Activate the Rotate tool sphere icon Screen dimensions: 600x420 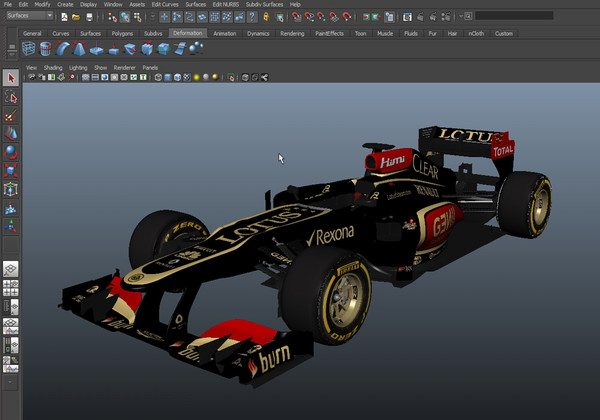point(11,152)
